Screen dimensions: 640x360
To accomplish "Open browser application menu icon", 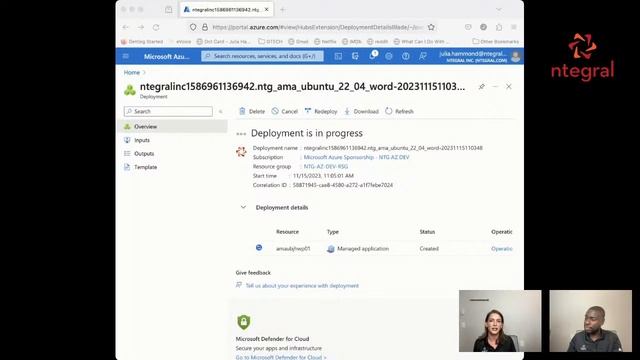I will point(514,27).
